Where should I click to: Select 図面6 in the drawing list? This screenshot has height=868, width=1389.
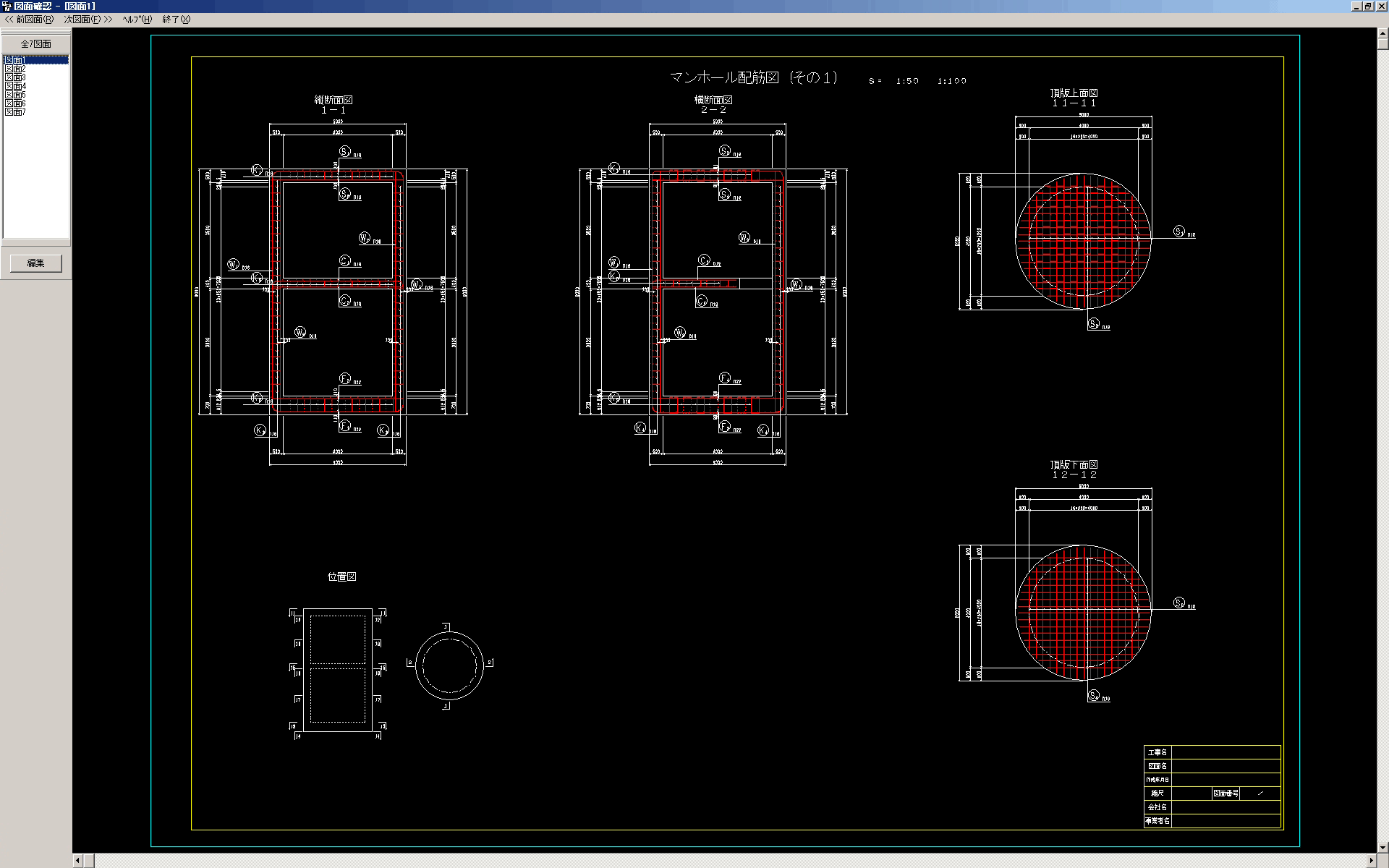(x=15, y=103)
